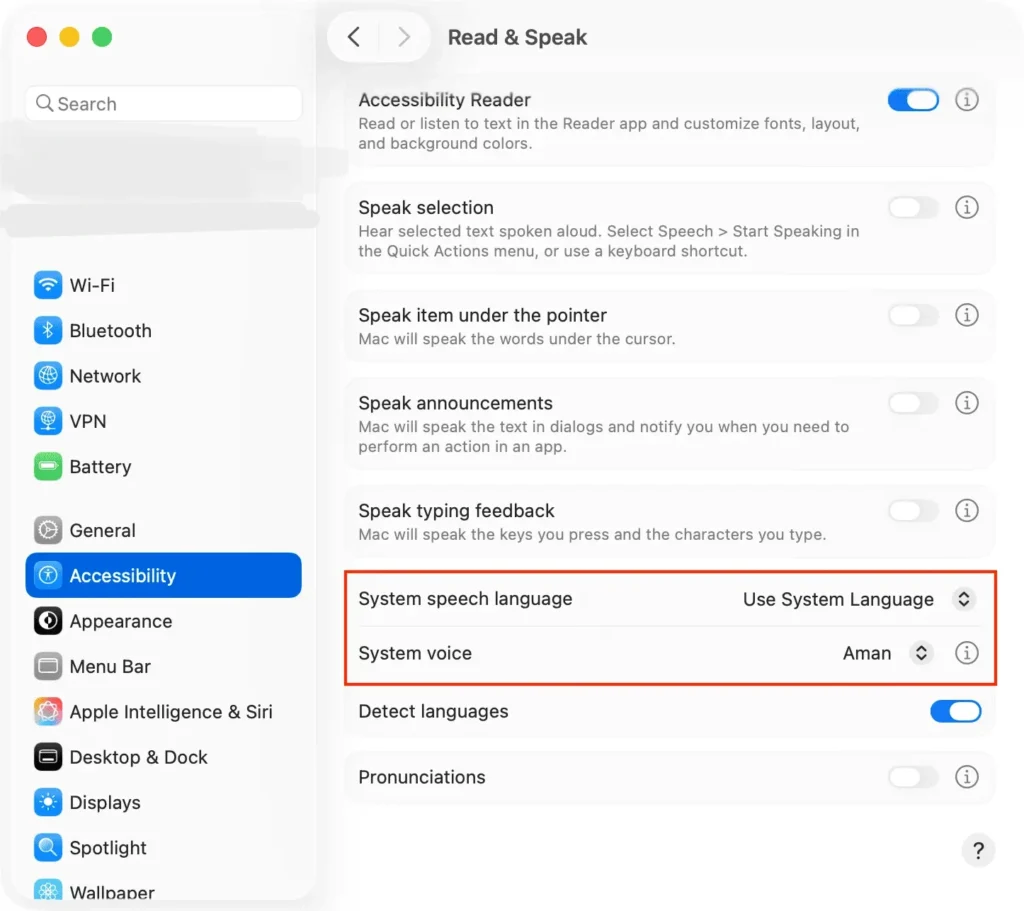
Task: Open info details for Speak selection
Action: coord(966,207)
